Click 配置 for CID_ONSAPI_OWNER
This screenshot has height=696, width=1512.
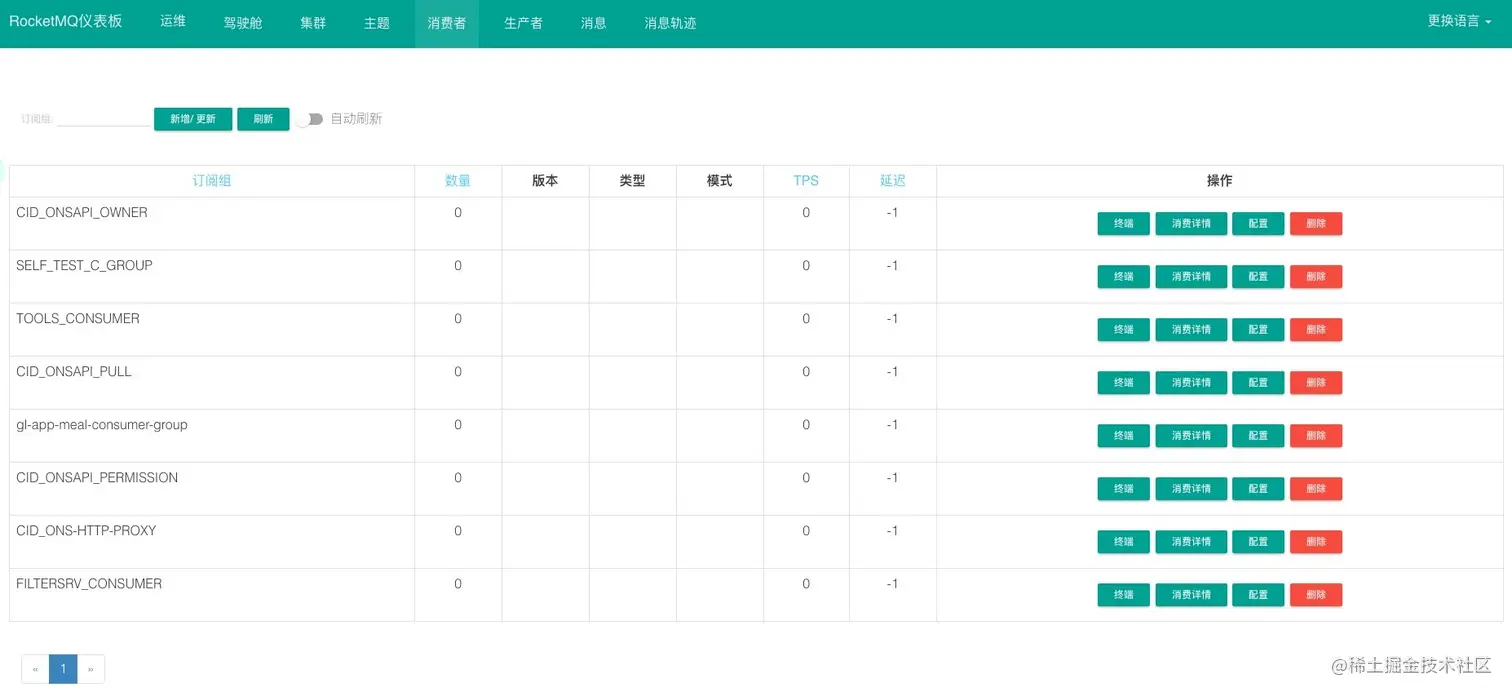click(1258, 224)
